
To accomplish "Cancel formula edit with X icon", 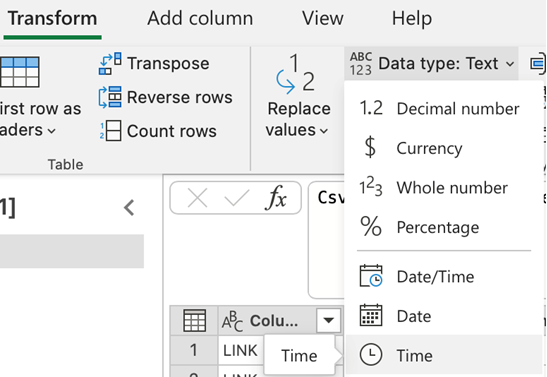I will pyautogui.click(x=197, y=198).
